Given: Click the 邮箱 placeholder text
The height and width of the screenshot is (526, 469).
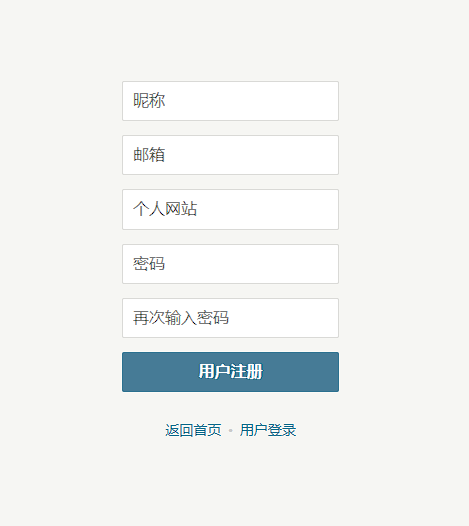Looking at the screenshot, I should 149,155.
